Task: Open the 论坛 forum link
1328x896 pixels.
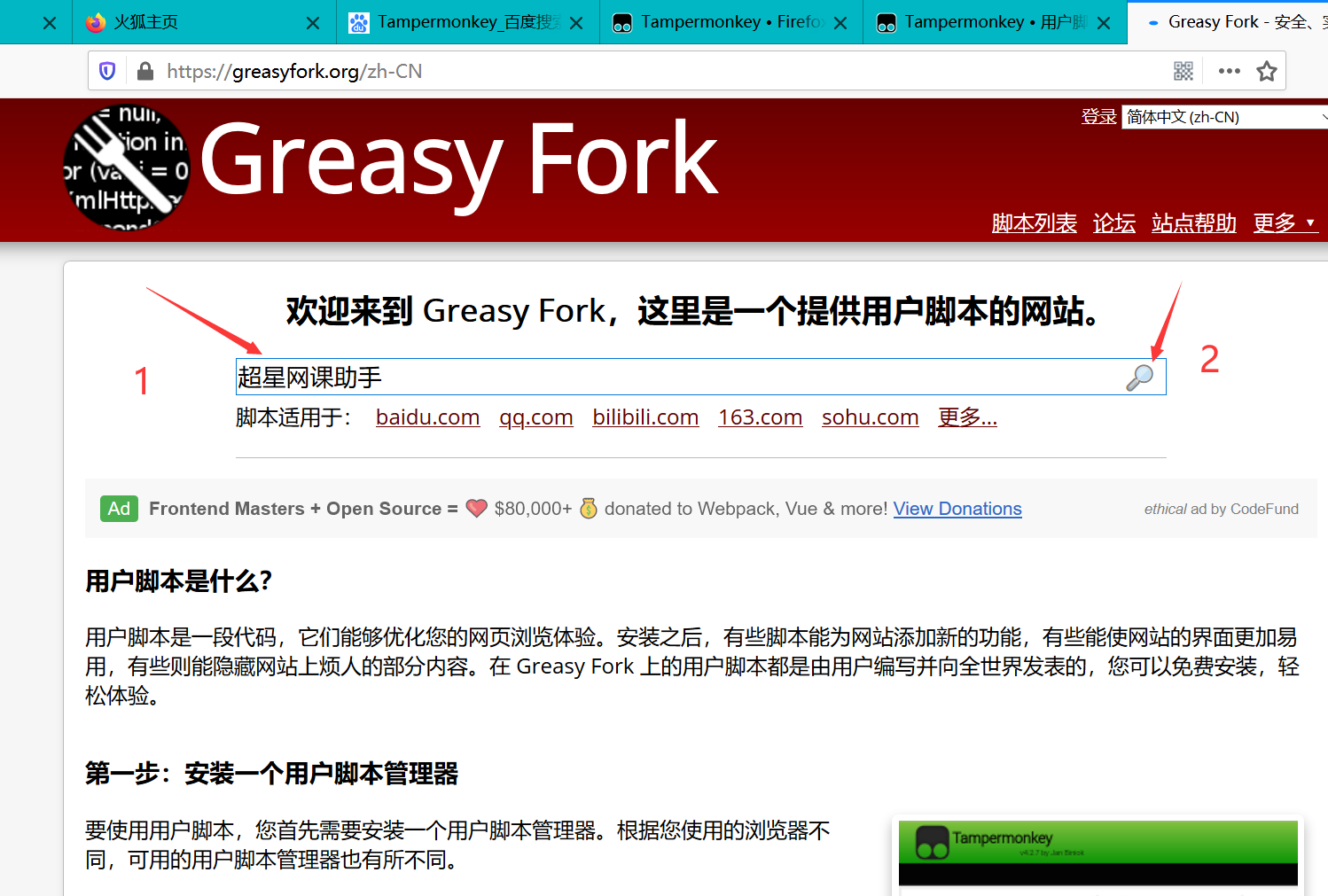Action: [1113, 223]
